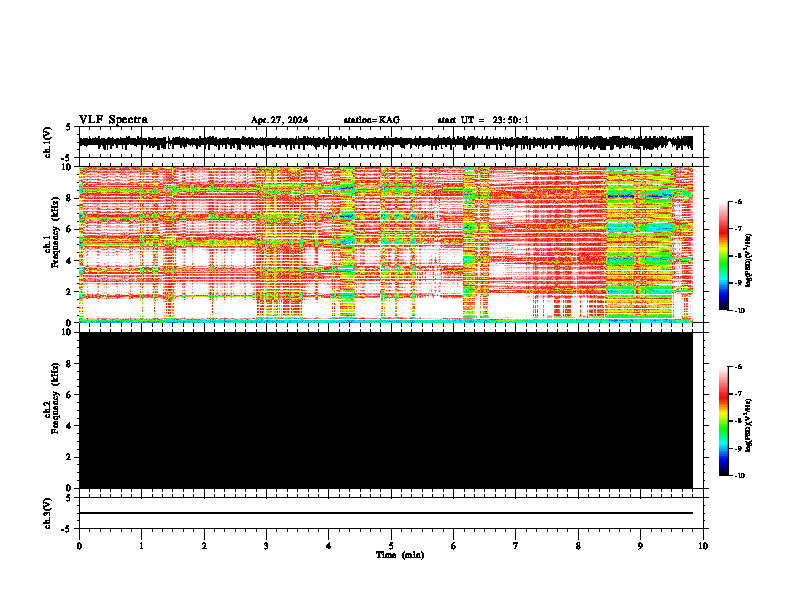Click the "start UT = 23:50: 1" text
Viewport: 792px width, 612px height.
tap(483, 120)
